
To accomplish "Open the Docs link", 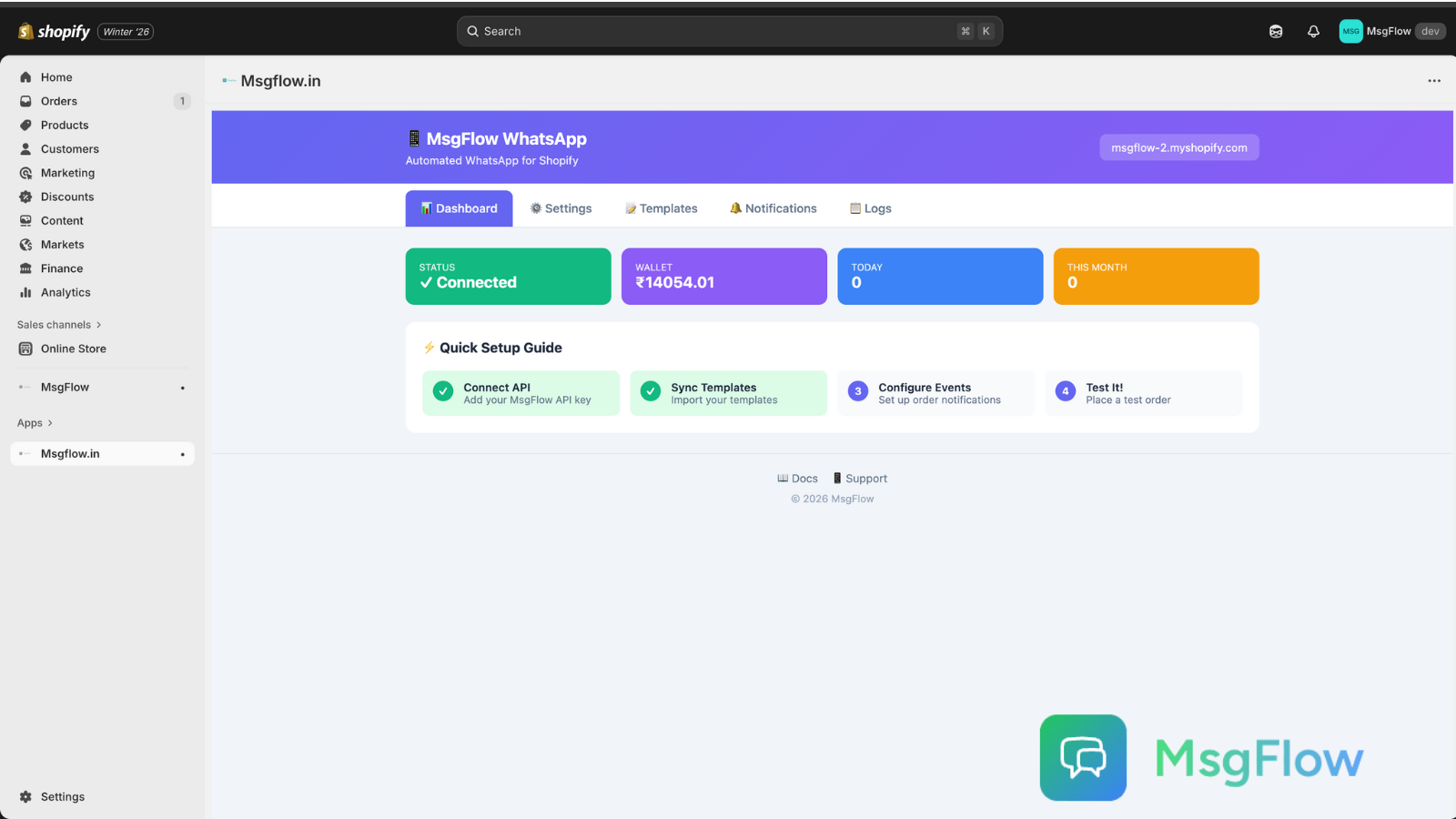I will click(x=798, y=479).
